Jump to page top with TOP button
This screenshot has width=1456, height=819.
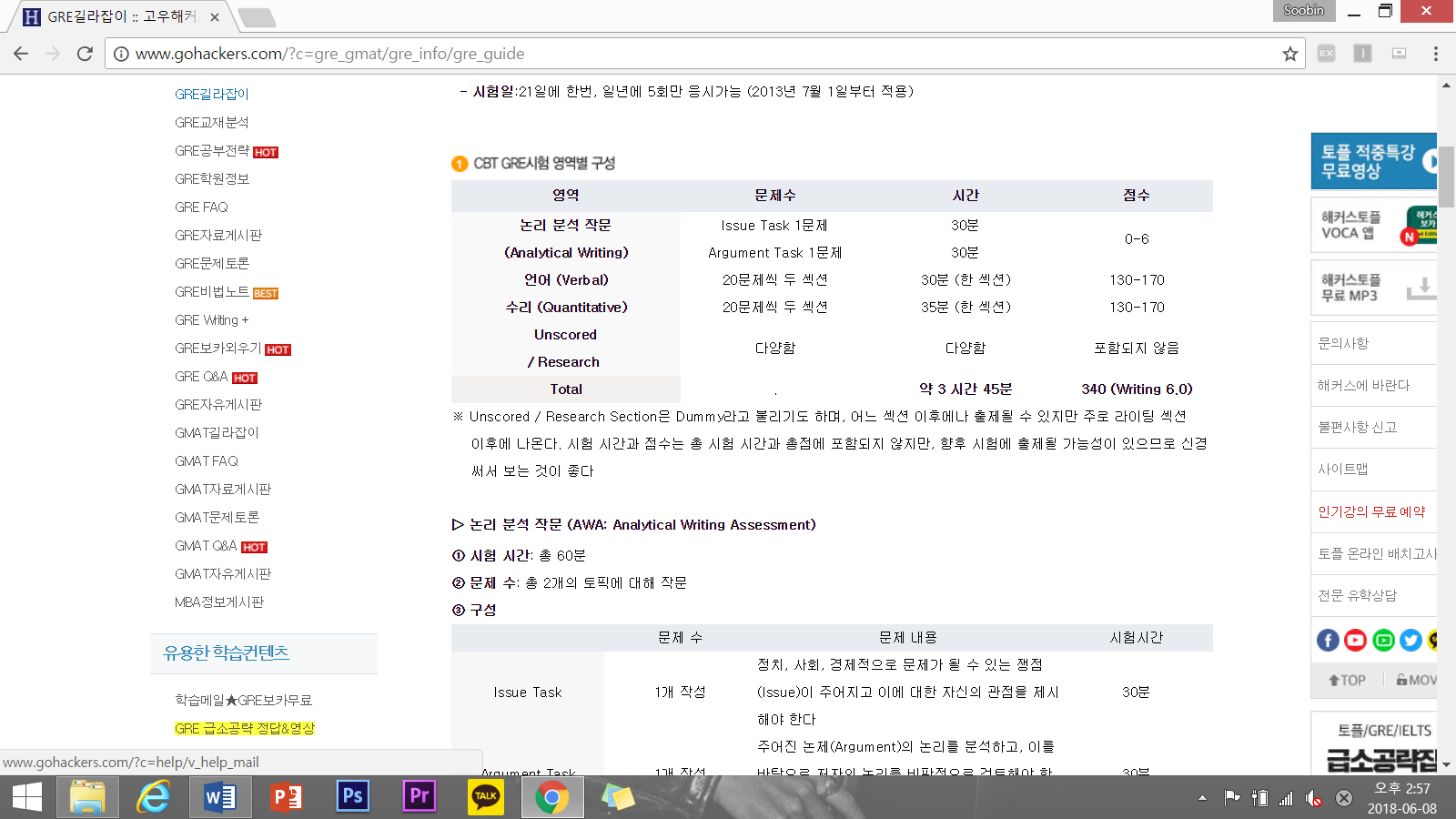click(1347, 680)
